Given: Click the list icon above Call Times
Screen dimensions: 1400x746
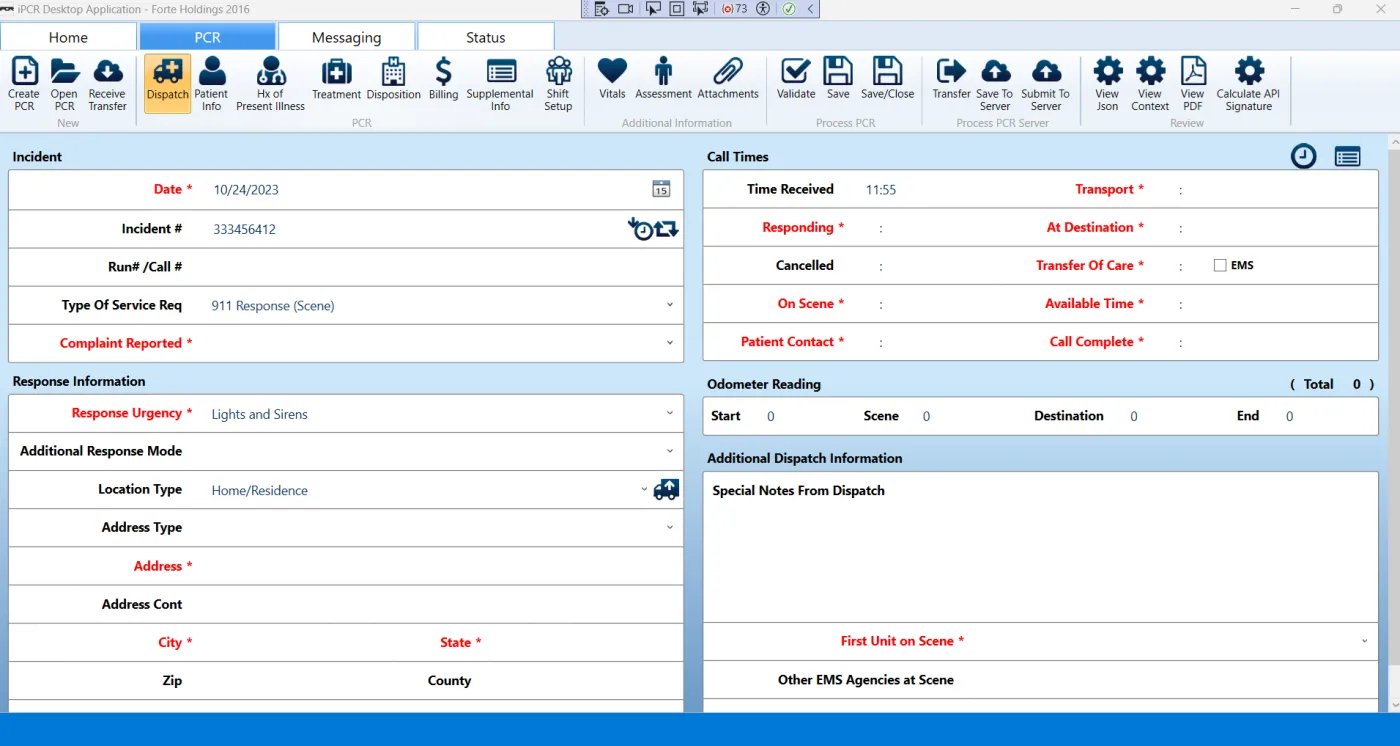Looking at the screenshot, I should [1348, 156].
